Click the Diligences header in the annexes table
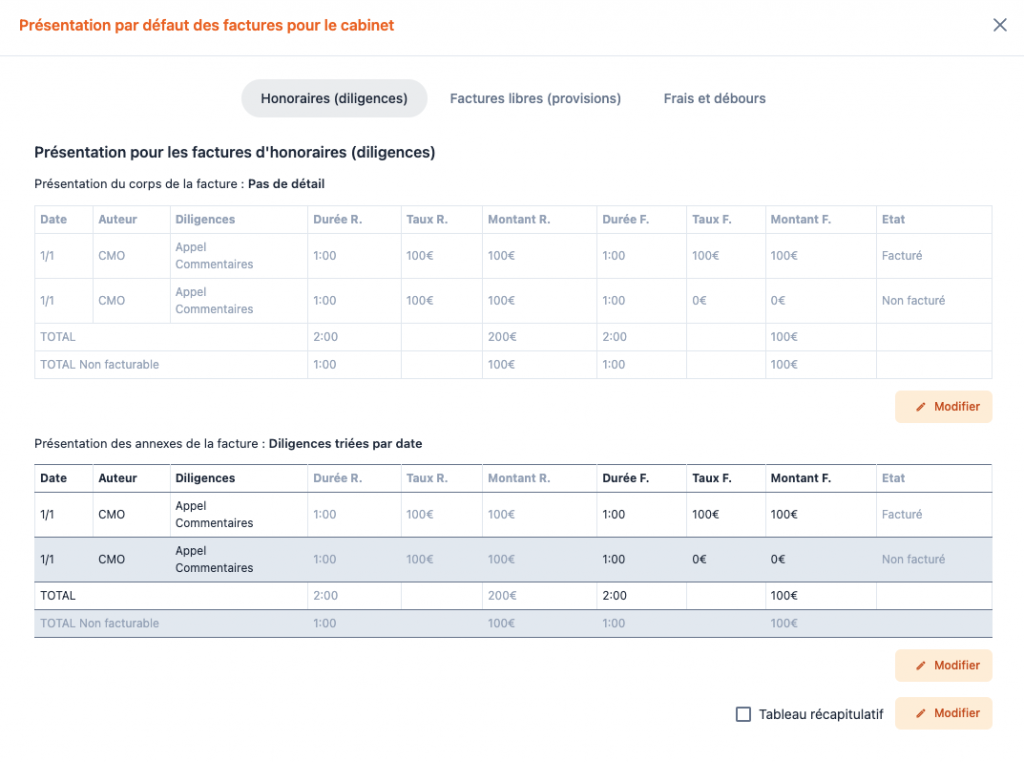 205,478
